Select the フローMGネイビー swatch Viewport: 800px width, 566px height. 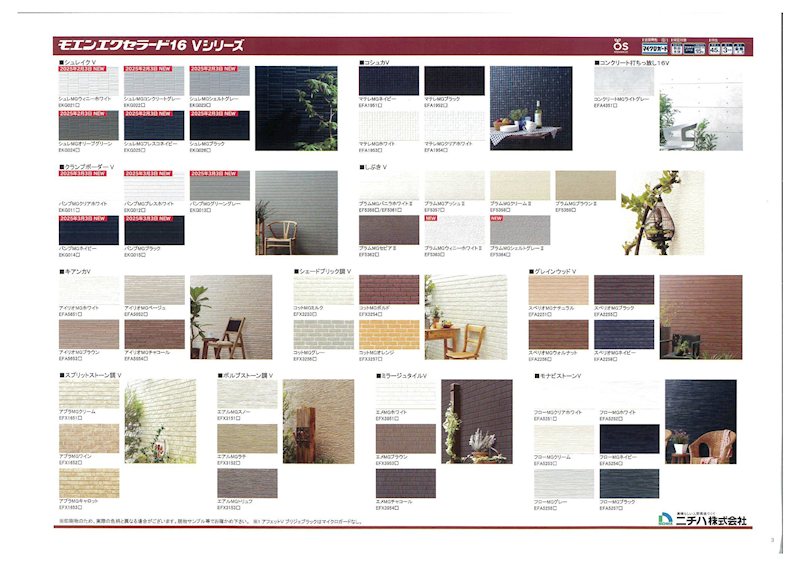[x=629, y=439]
